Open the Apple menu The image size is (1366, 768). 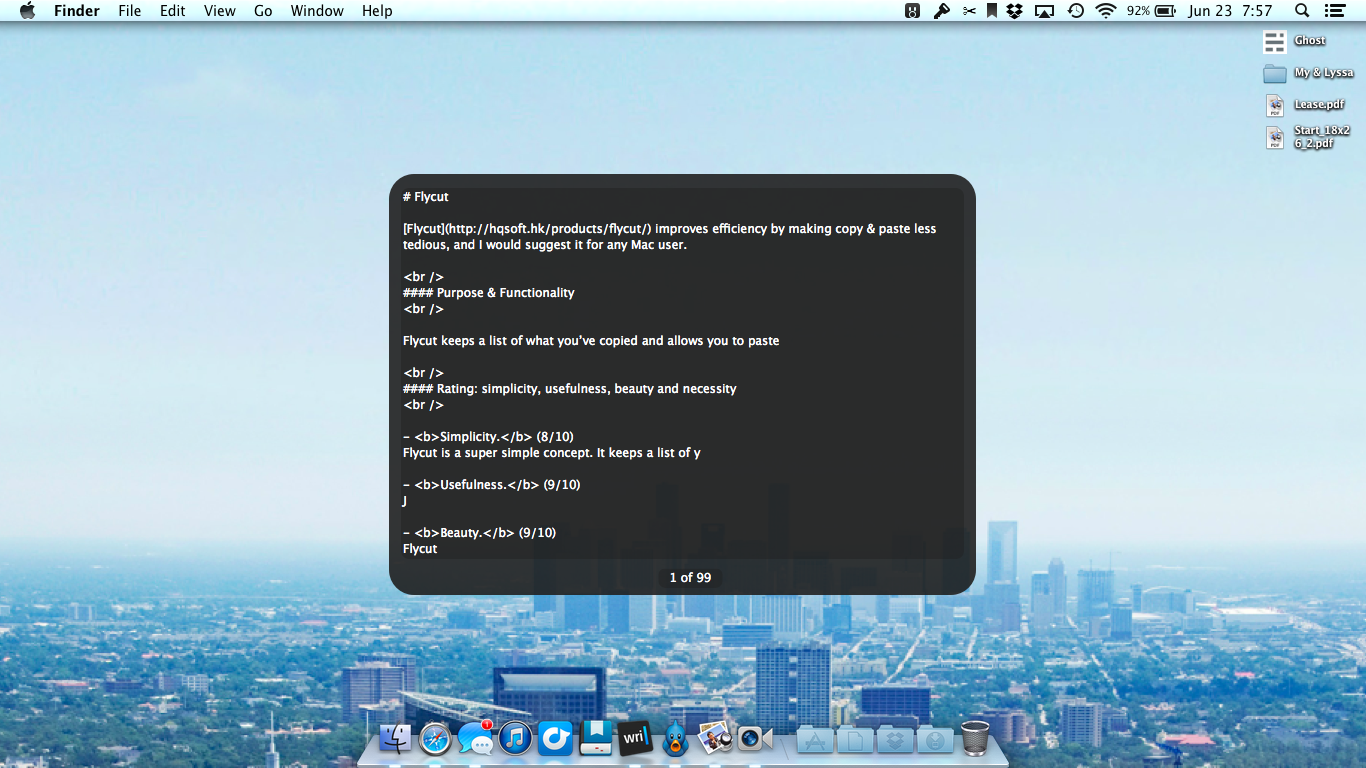[x=27, y=11]
